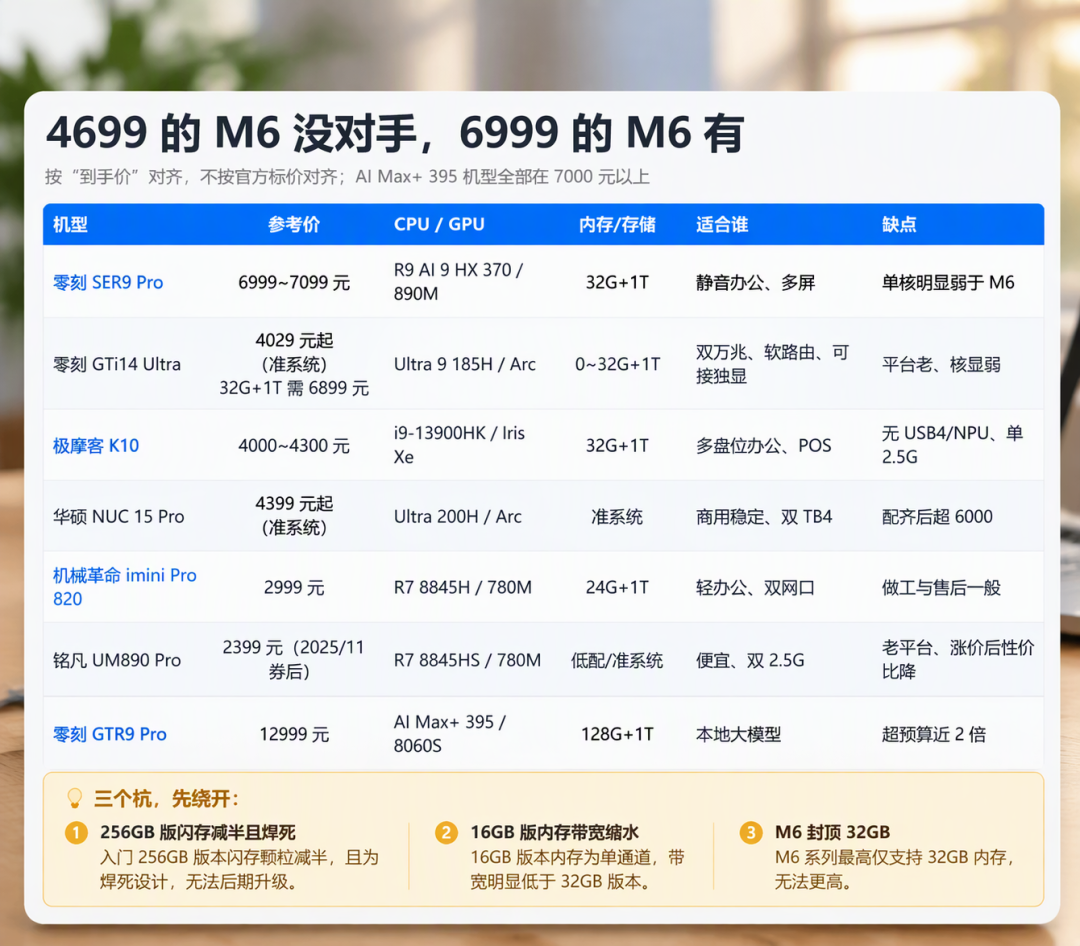Select the R9 AI 9 HX 370 / 890M cell

click(459, 282)
